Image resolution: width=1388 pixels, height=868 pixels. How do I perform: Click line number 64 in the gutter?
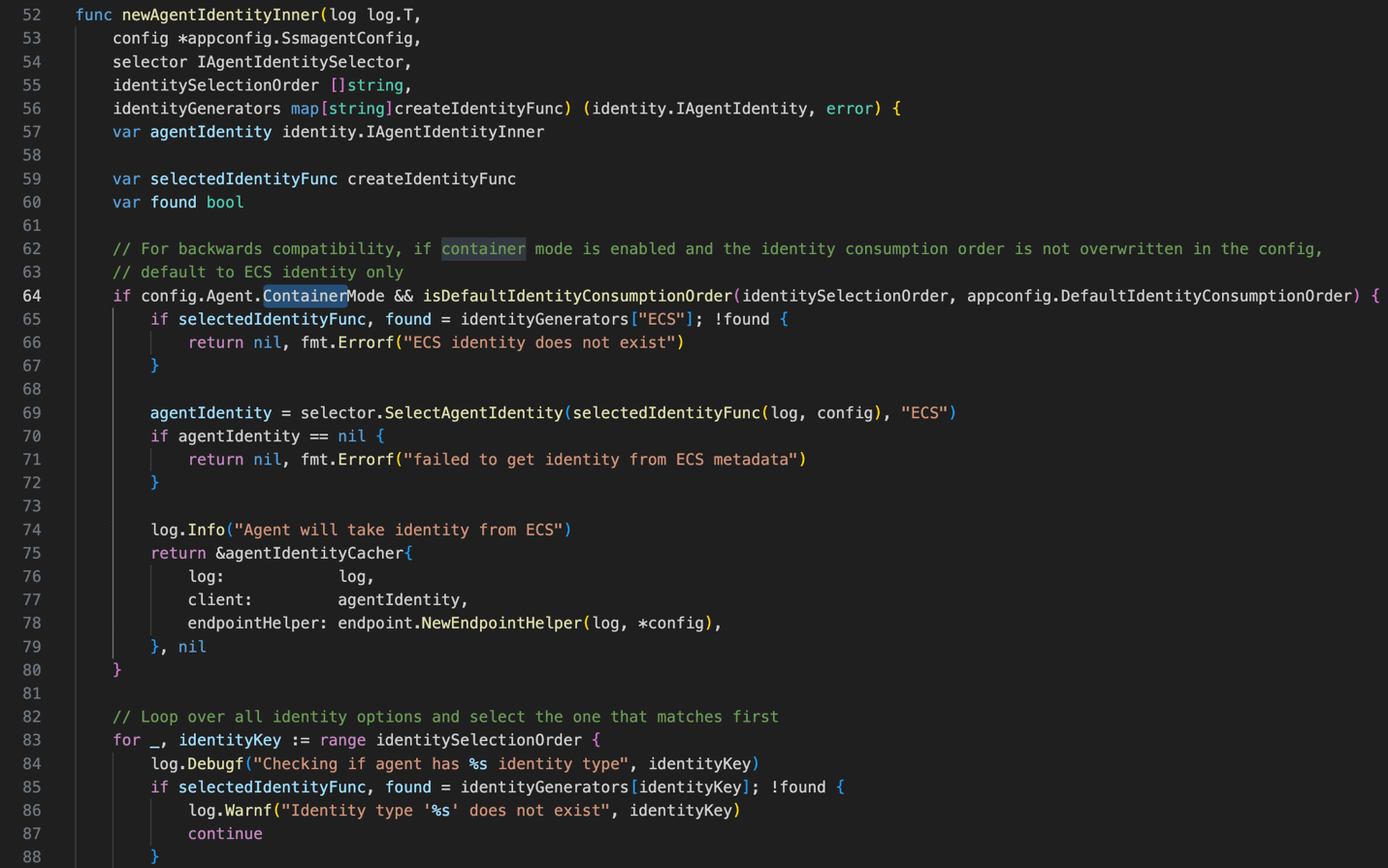point(30,295)
